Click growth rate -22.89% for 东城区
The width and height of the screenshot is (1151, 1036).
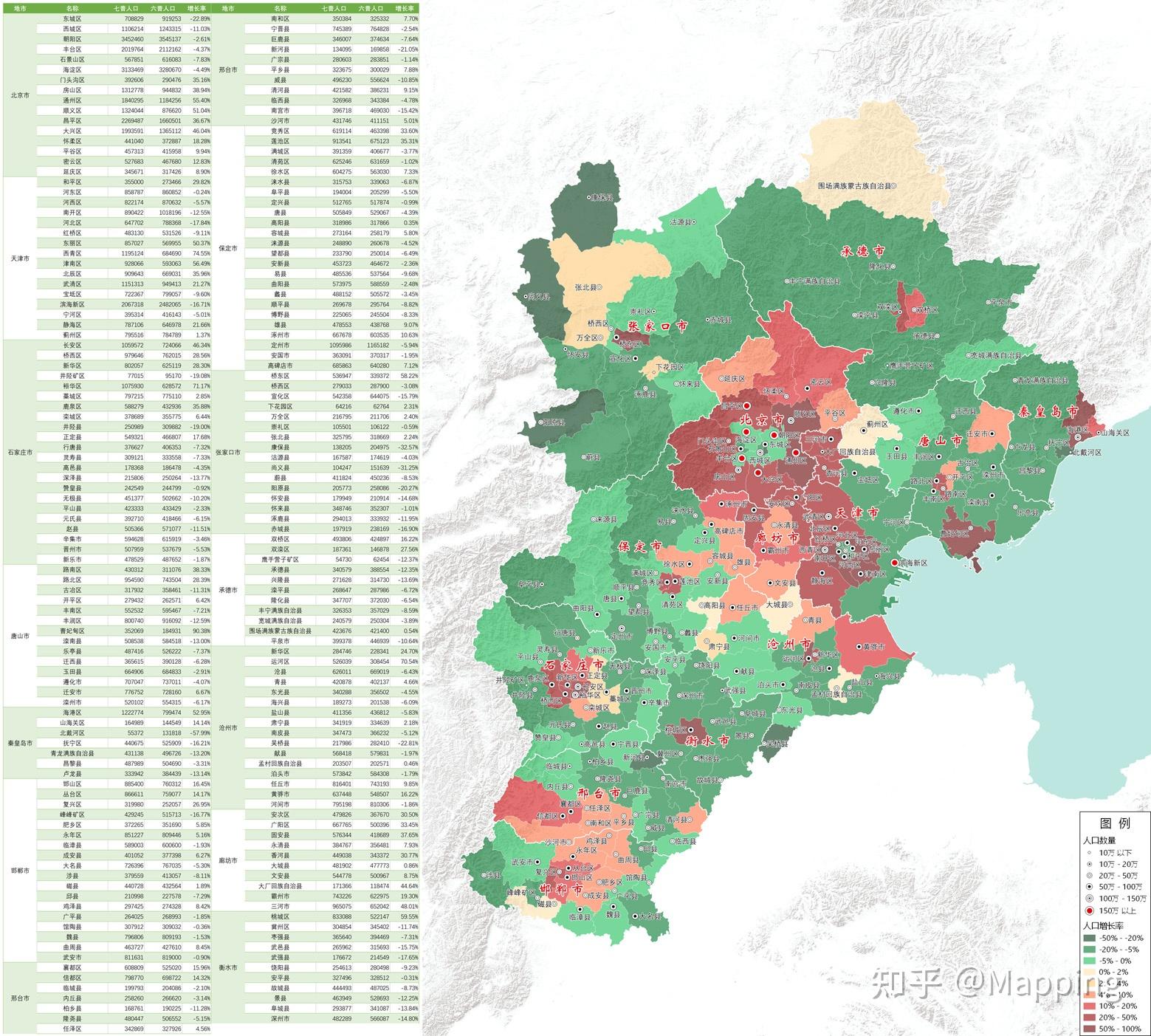tap(199, 18)
